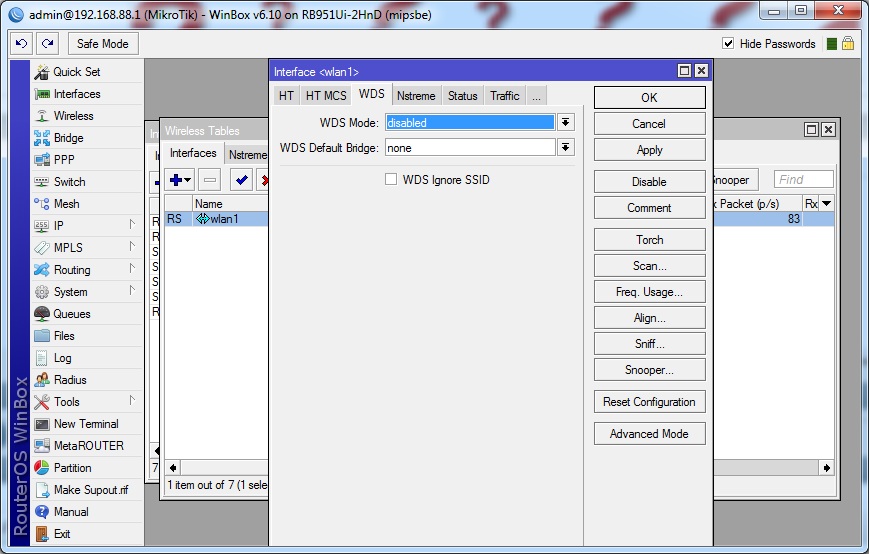The image size is (869, 554).
Task: Expand the IP submenu
Action: pos(132,224)
